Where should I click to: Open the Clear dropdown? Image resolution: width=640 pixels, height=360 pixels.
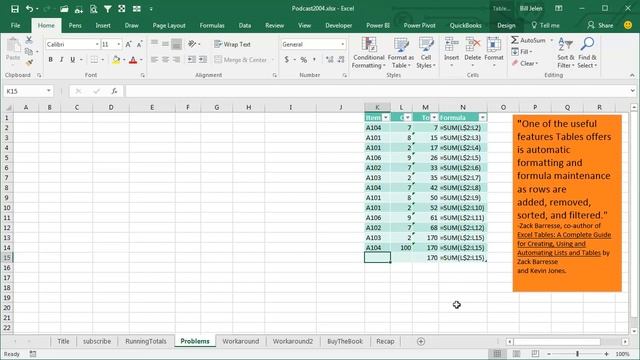click(525, 63)
